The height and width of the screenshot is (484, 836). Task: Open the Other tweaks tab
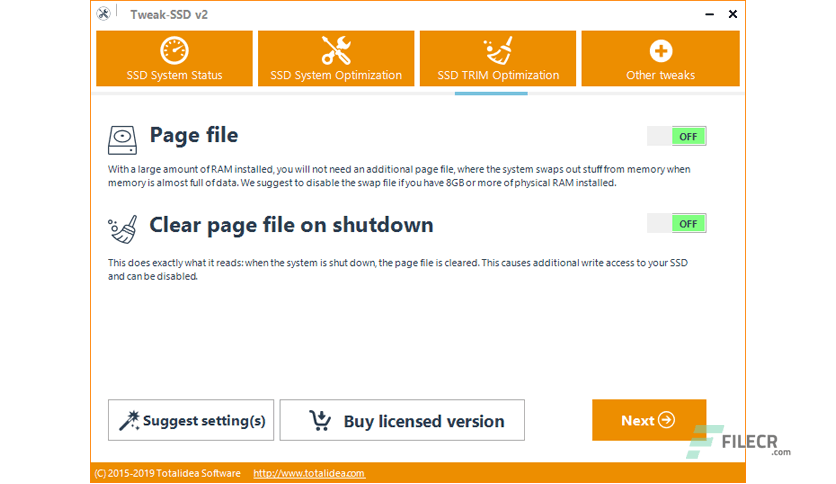(661, 58)
